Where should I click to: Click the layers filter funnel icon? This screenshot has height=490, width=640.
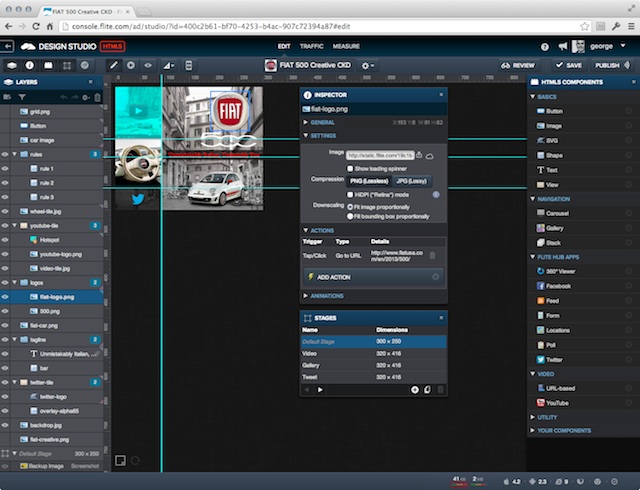pos(21,97)
